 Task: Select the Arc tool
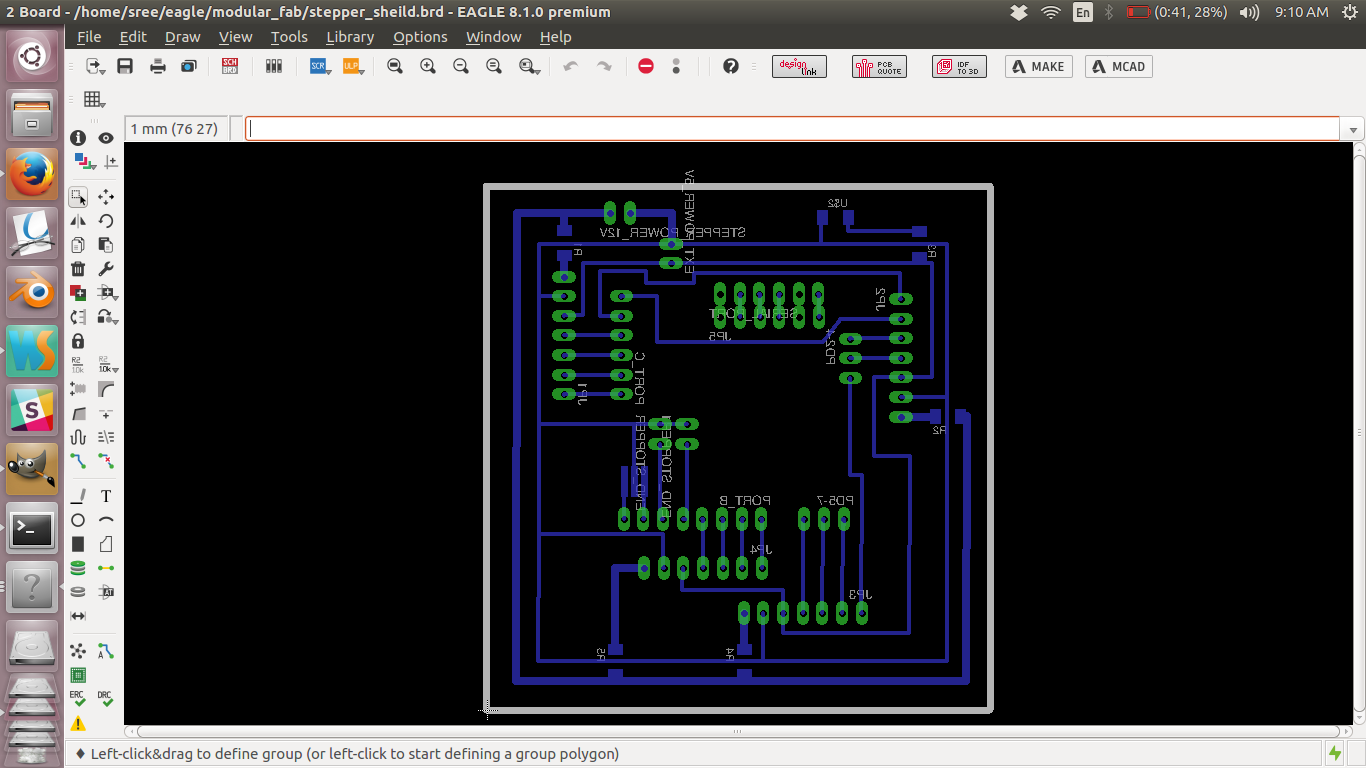(x=106, y=520)
